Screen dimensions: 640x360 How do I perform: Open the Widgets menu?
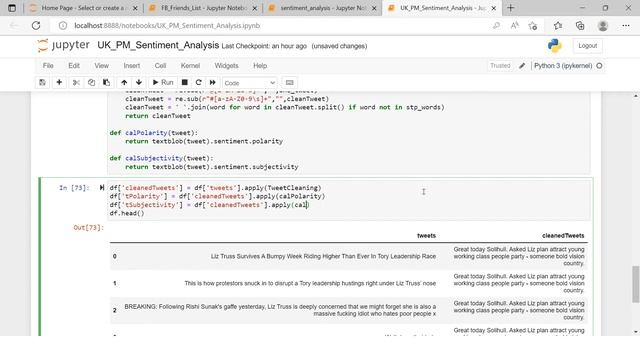pyautogui.click(x=227, y=66)
